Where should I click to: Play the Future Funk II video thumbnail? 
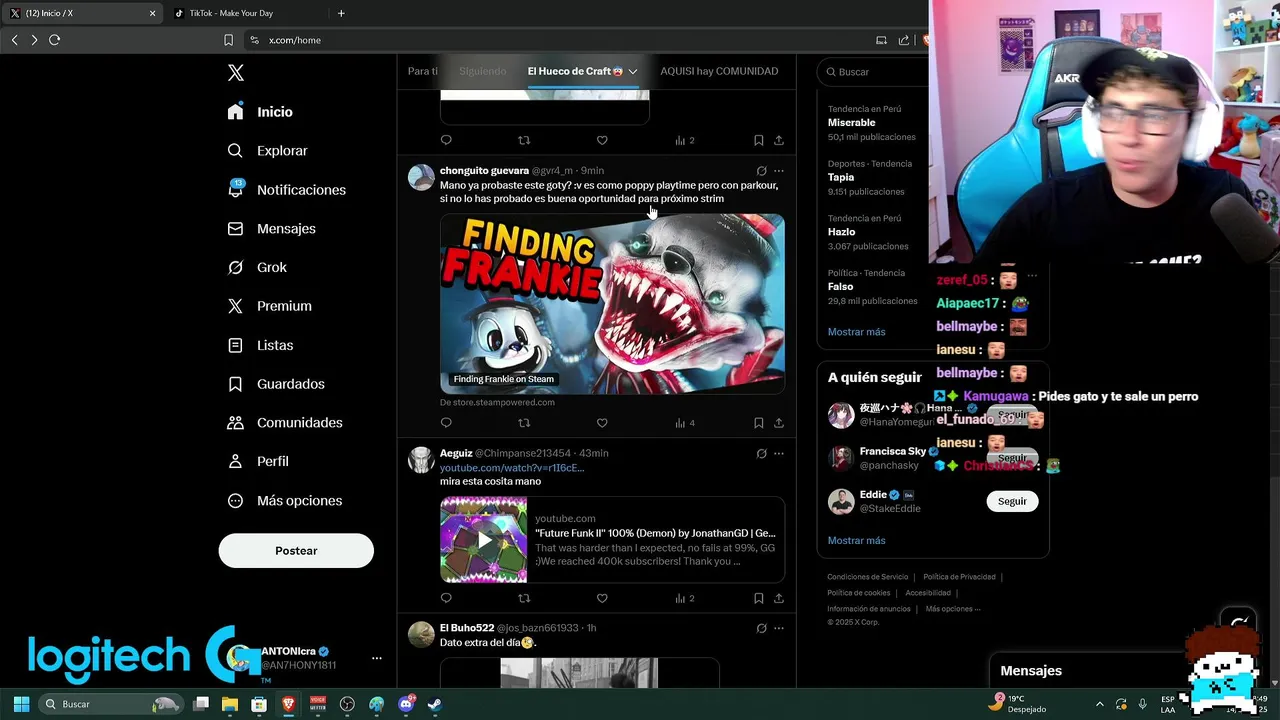tap(484, 540)
